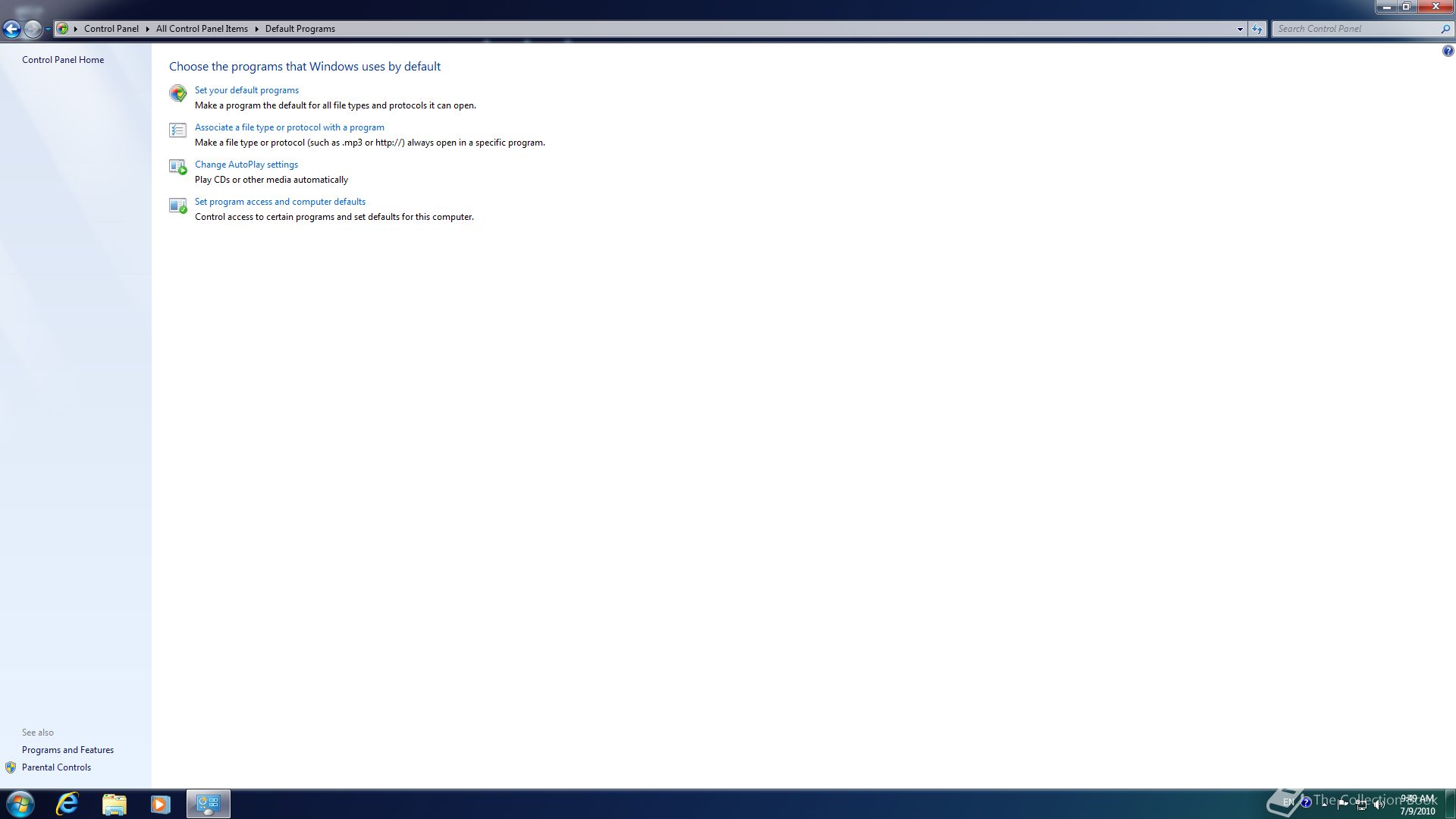Click the Back navigation arrow
This screenshot has width=1456, height=819.
pyautogui.click(x=11, y=29)
